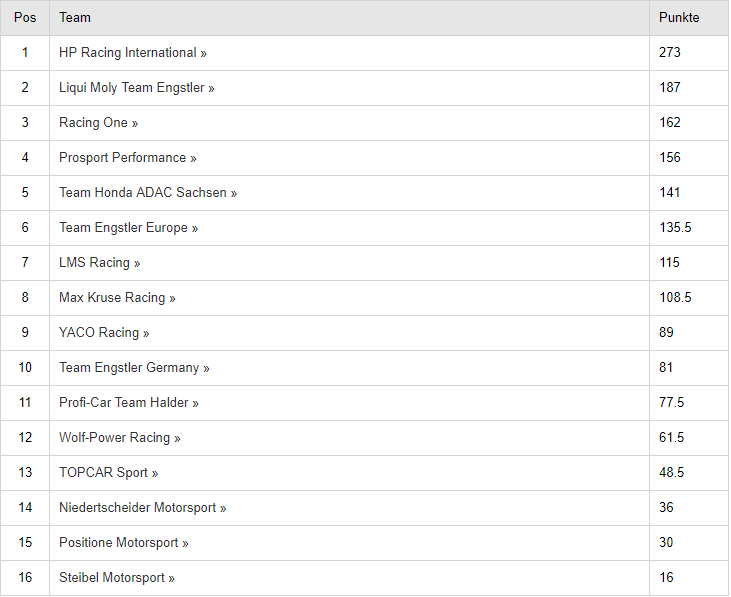Open the Prosport Performance team page
This screenshot has width=731, height=597.
[x=128, y=158]
